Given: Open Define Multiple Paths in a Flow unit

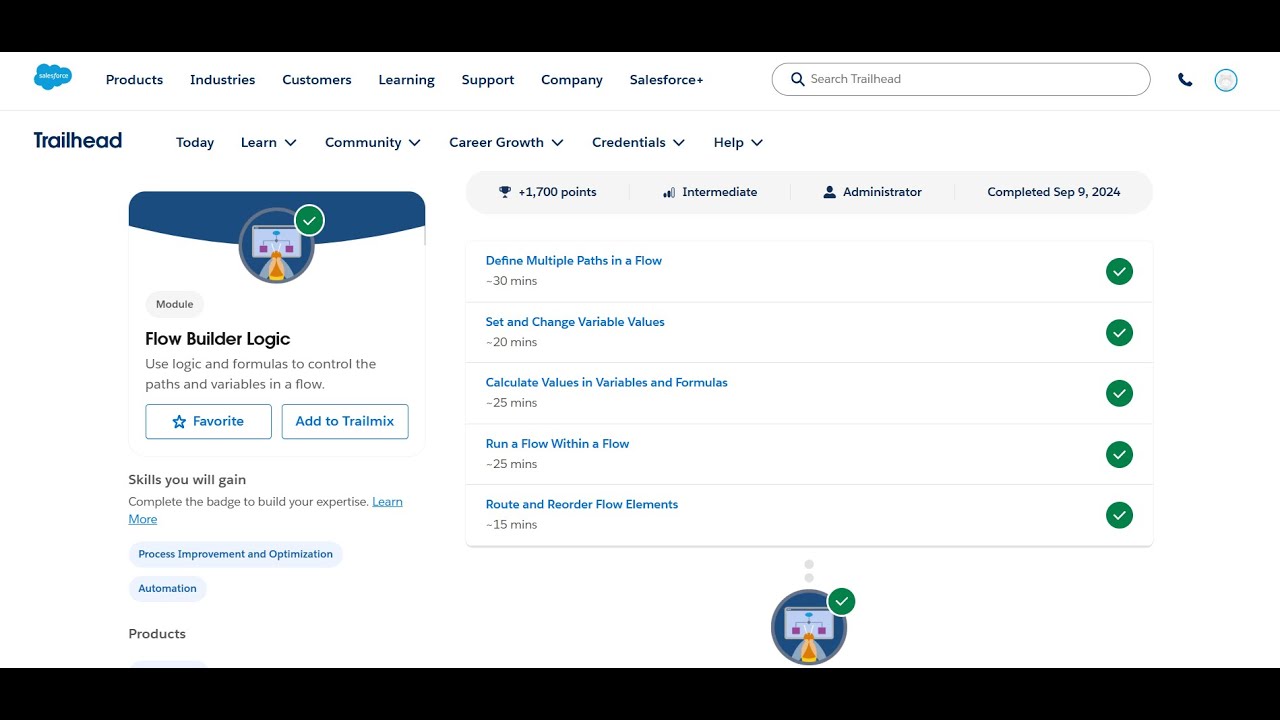Looking at the screenshot, I should click(x=574, y=260).
